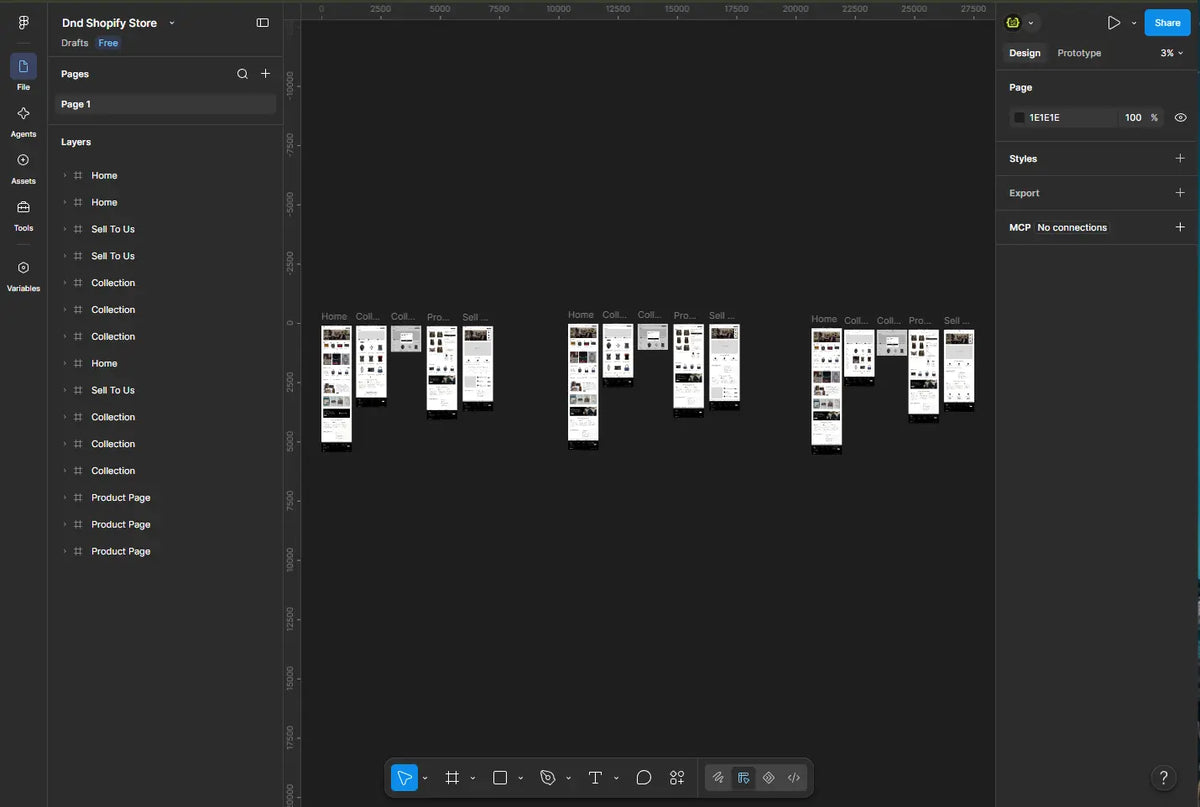Open the Drafts location link
The width and height of the screenshot is (1200, 807).
point(75,43)
